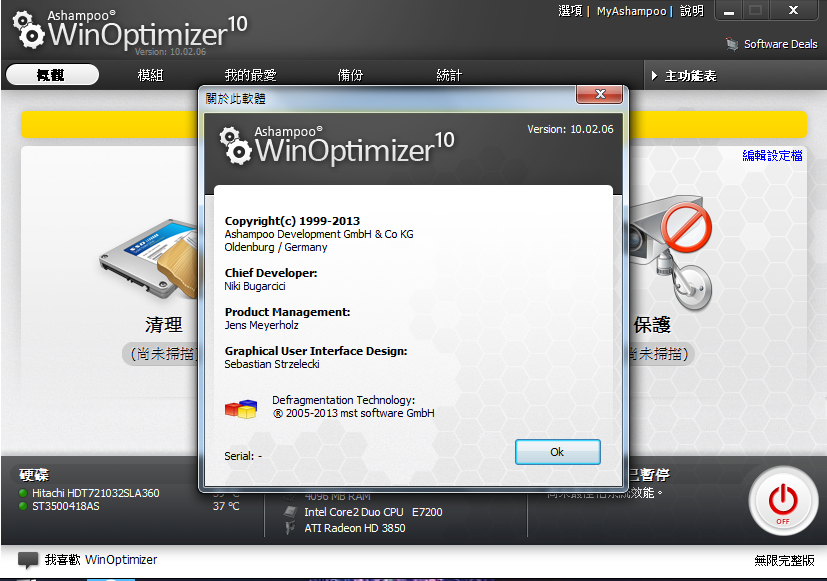
Task: Toggle the red OFF power button
Action: (783, 501)
